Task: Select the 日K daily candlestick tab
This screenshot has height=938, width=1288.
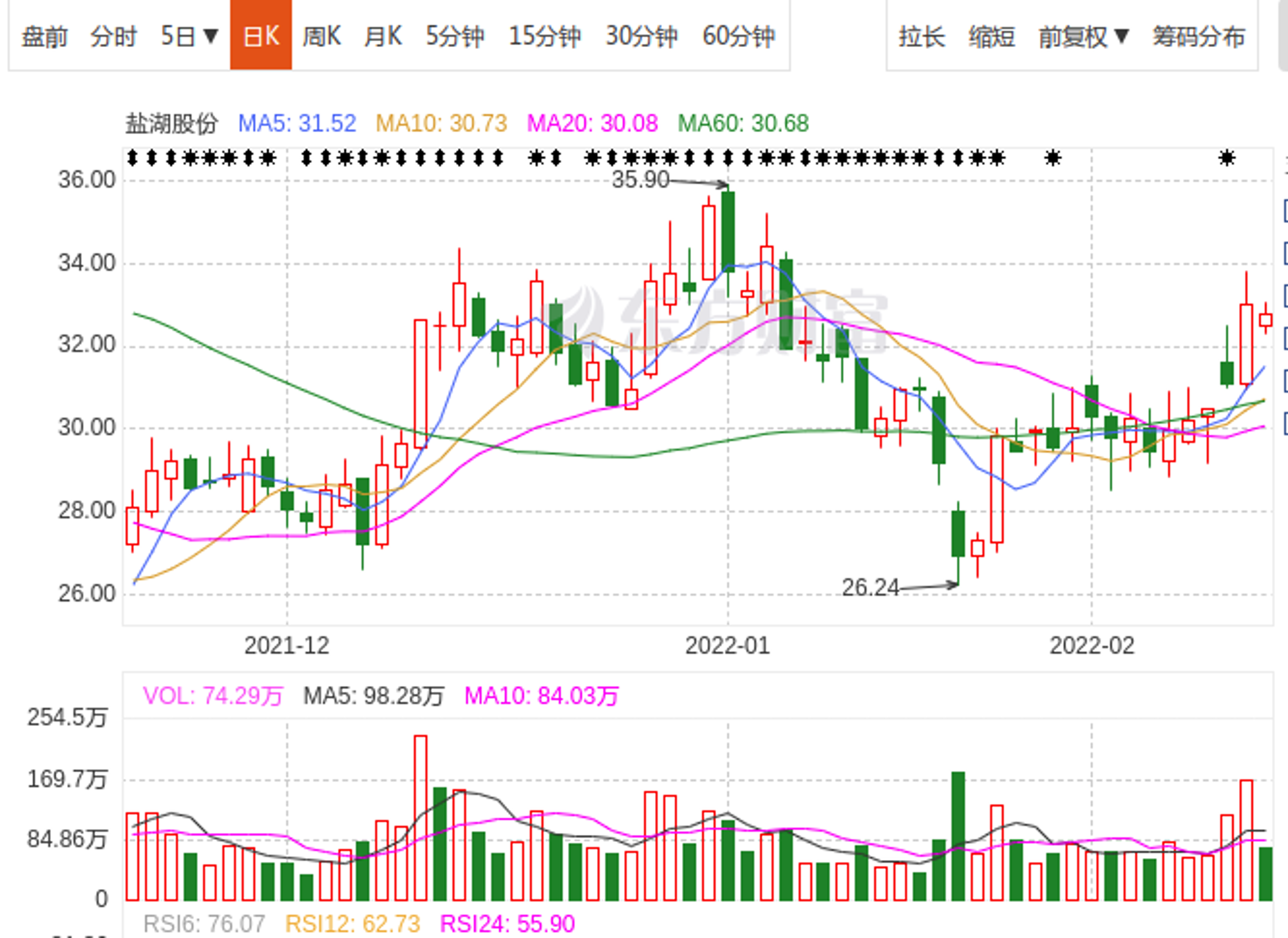Action: point(261,35)
